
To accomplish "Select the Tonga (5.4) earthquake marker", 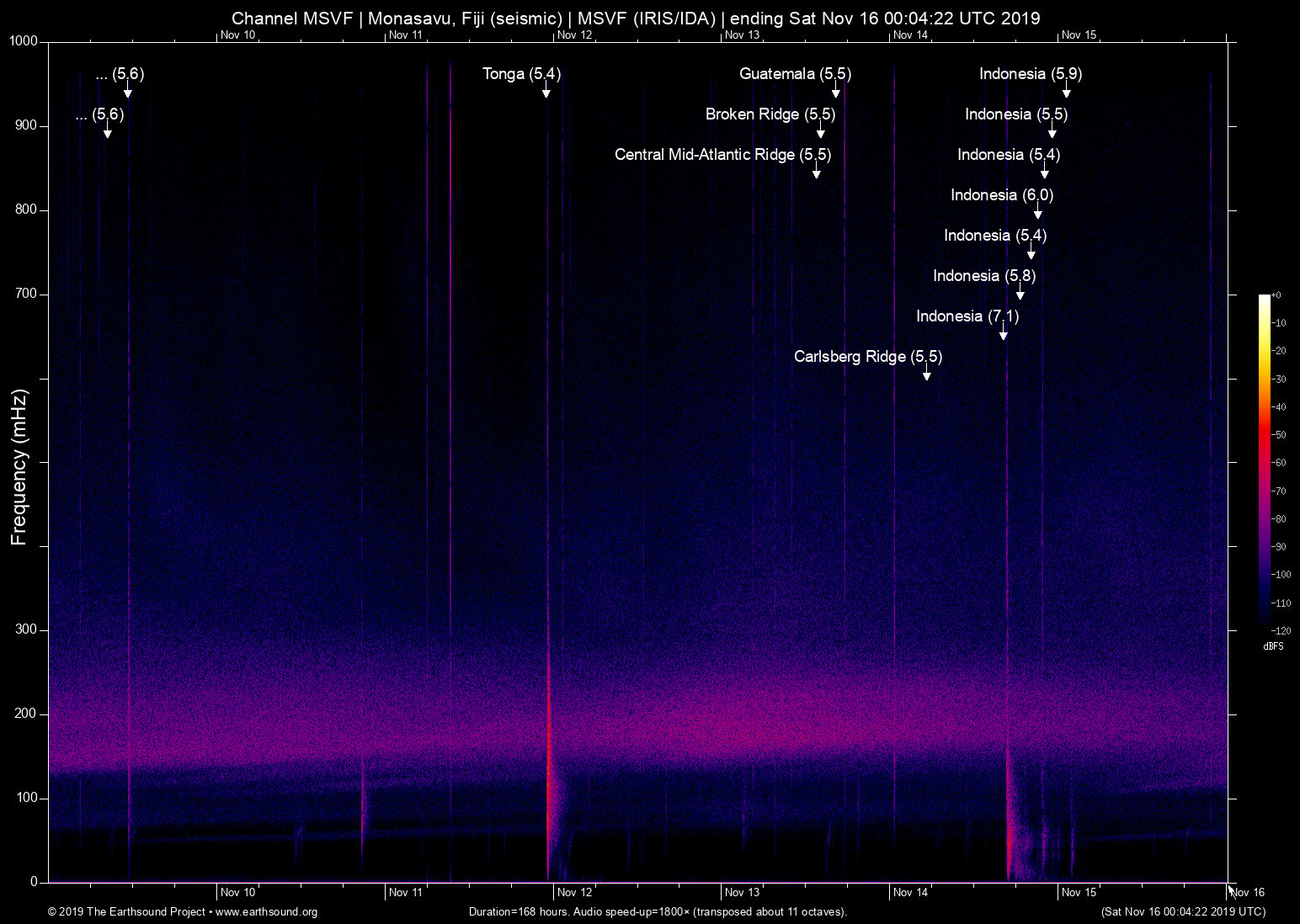I will click(x=520, y=74).
